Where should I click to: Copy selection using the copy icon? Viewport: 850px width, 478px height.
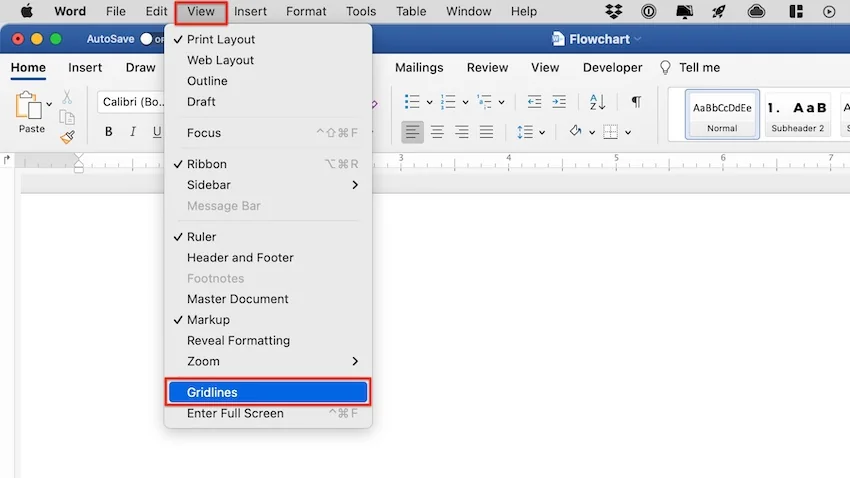(x=67, y=117)
